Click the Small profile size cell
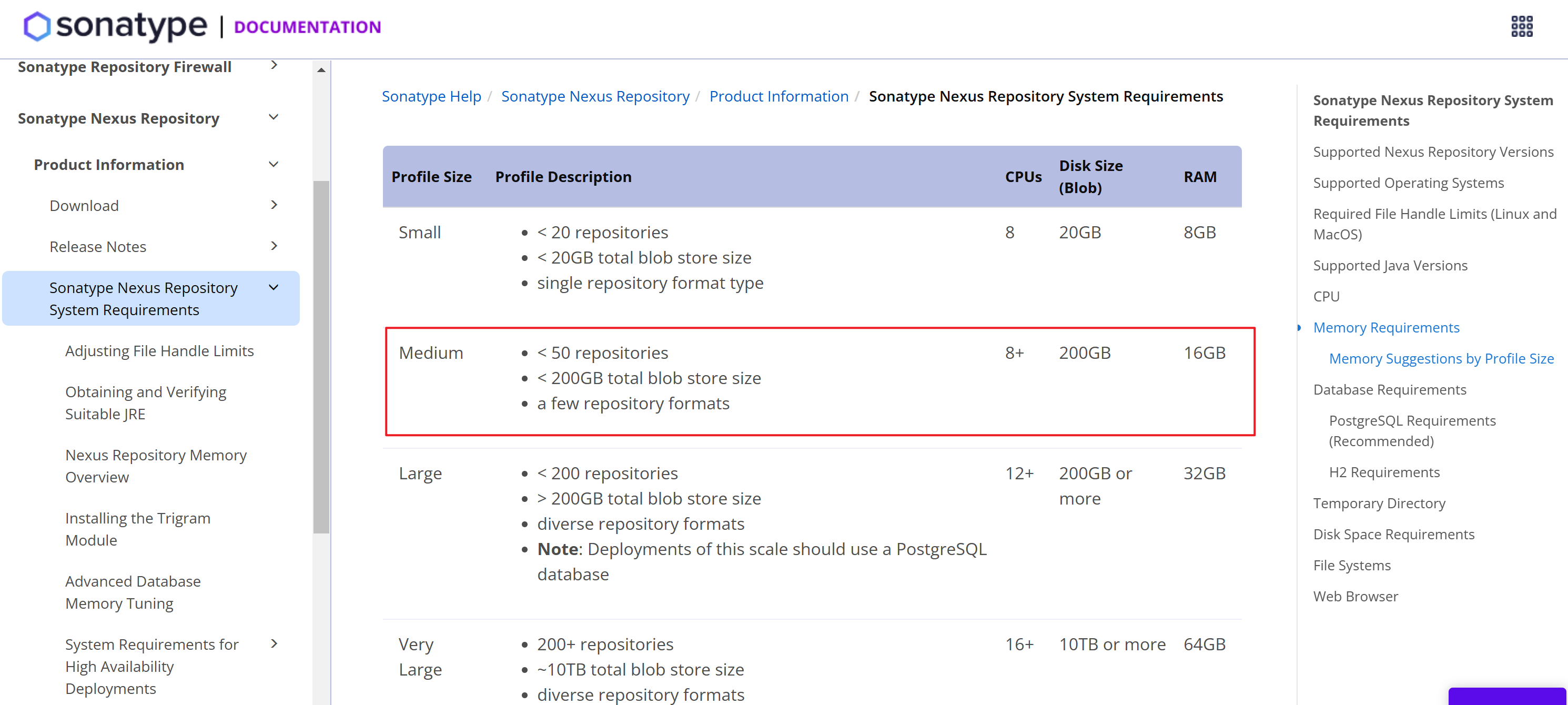This screenshot has height=705, width=1568. (x=419, y=233)
